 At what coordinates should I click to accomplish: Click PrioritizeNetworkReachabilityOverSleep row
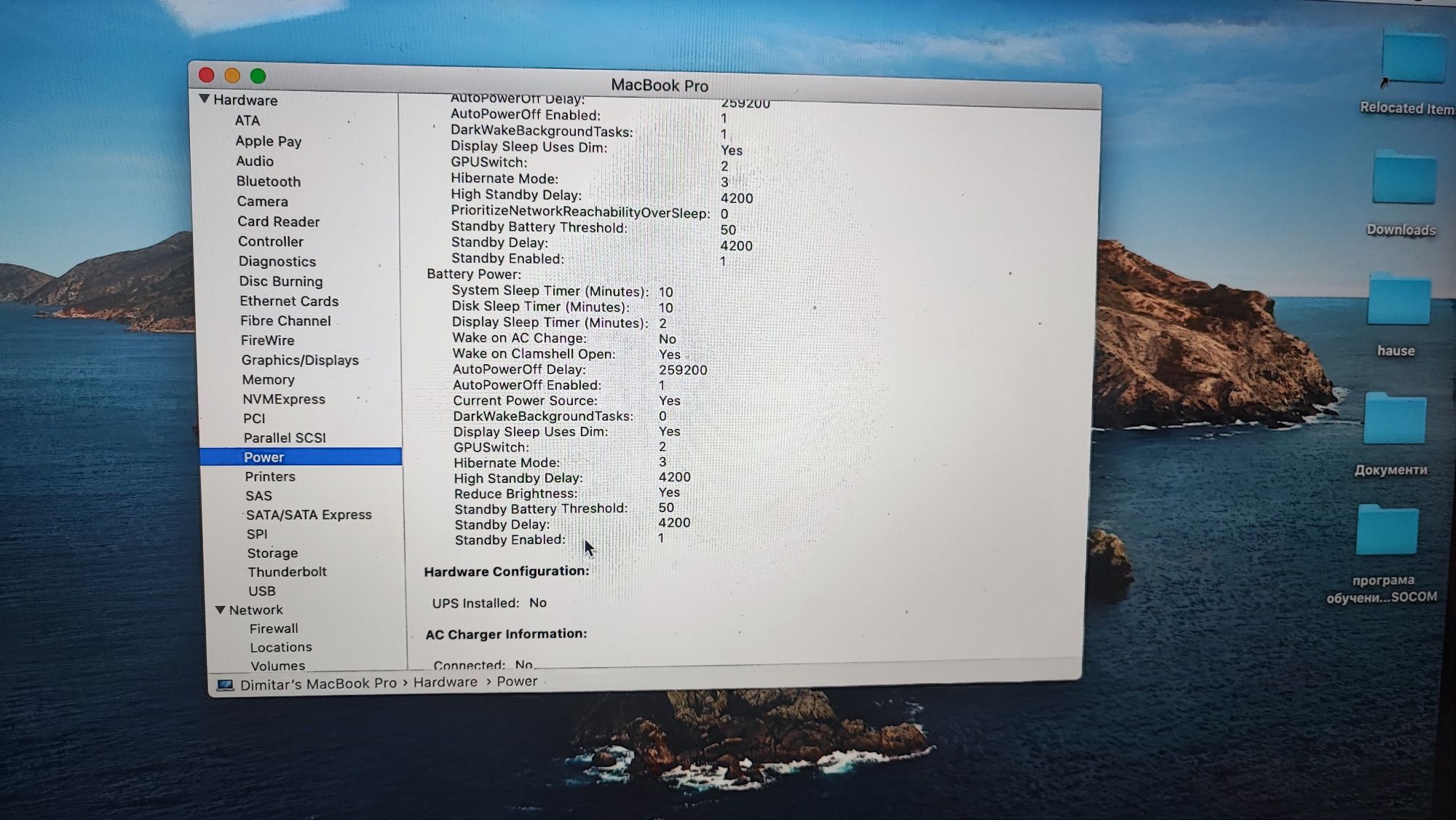point(590,212)
